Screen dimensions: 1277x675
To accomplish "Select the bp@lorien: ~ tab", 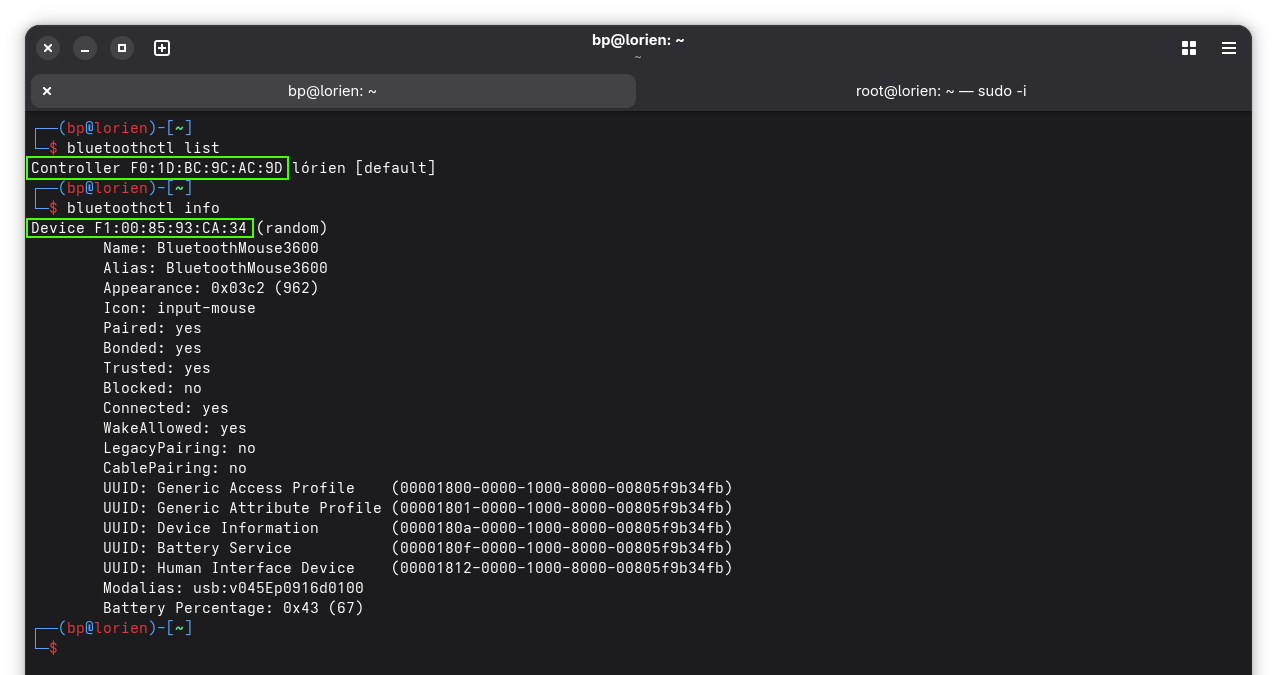I will pyautogui.click(x=333, y=91).
